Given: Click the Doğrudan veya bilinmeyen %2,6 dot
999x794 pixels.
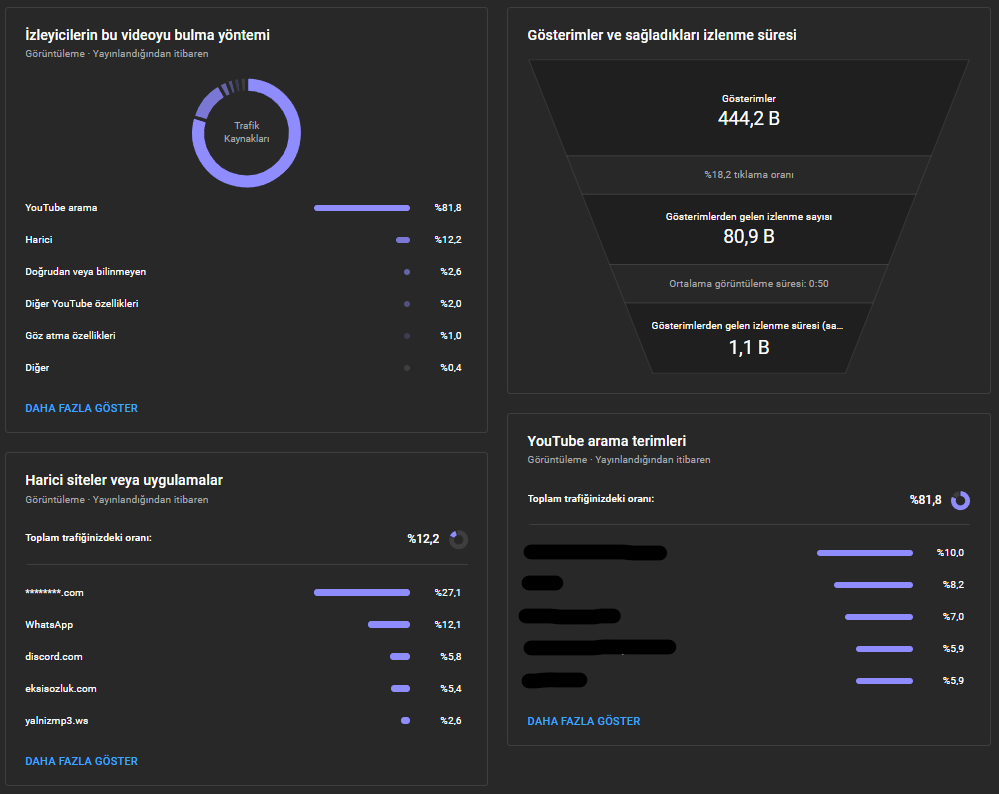Looking at the screenshot, I should point(406,272).
